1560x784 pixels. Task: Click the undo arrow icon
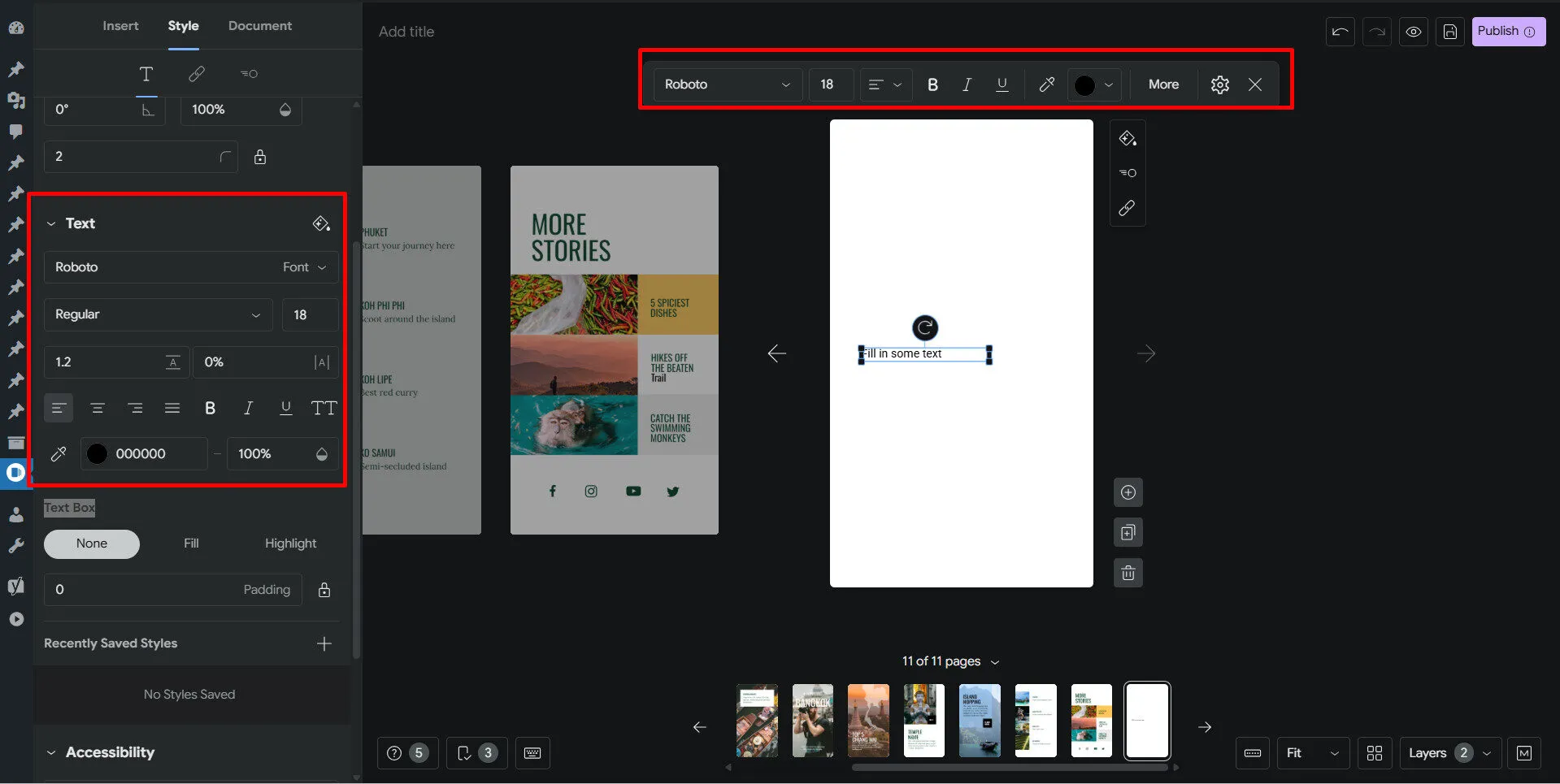click(1340, 32)
